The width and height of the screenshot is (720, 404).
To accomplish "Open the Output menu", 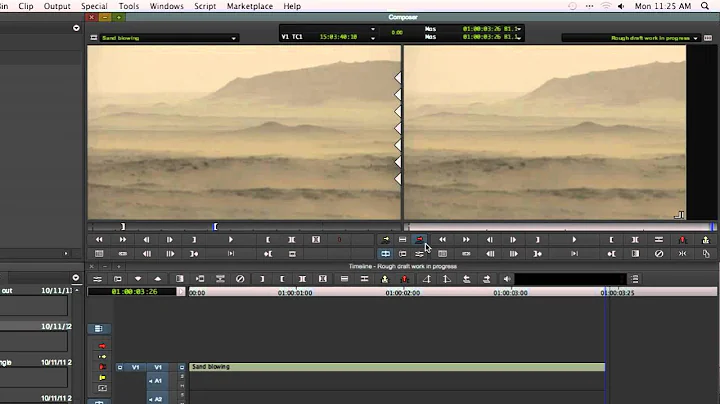I will tap(57, 6).
